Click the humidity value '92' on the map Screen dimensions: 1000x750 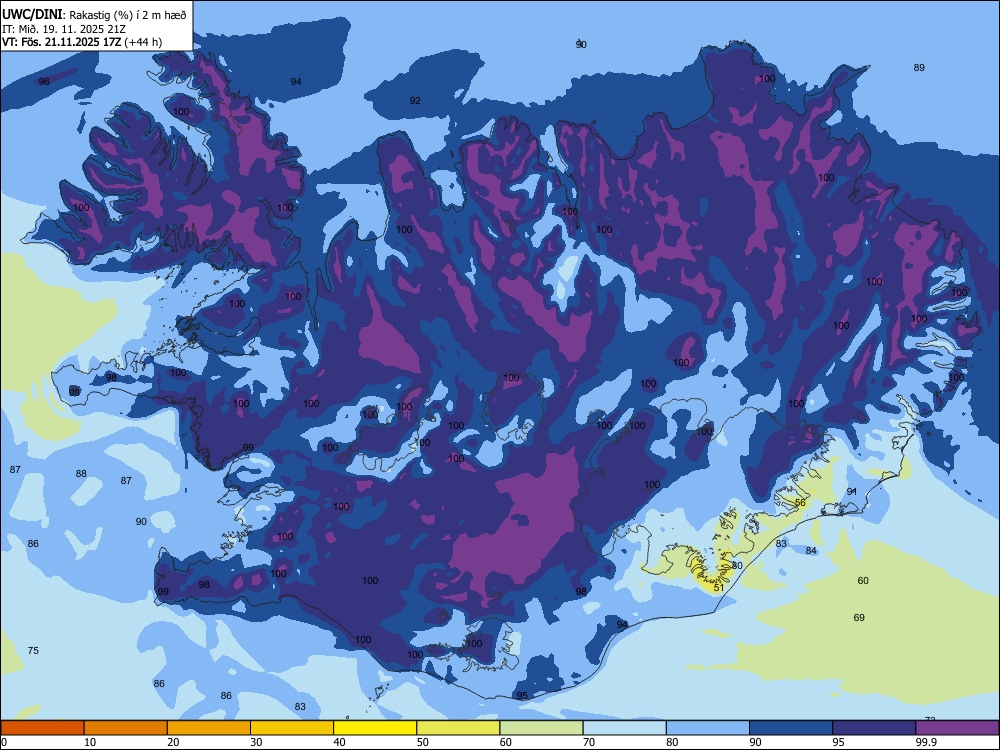pos(415,101)
